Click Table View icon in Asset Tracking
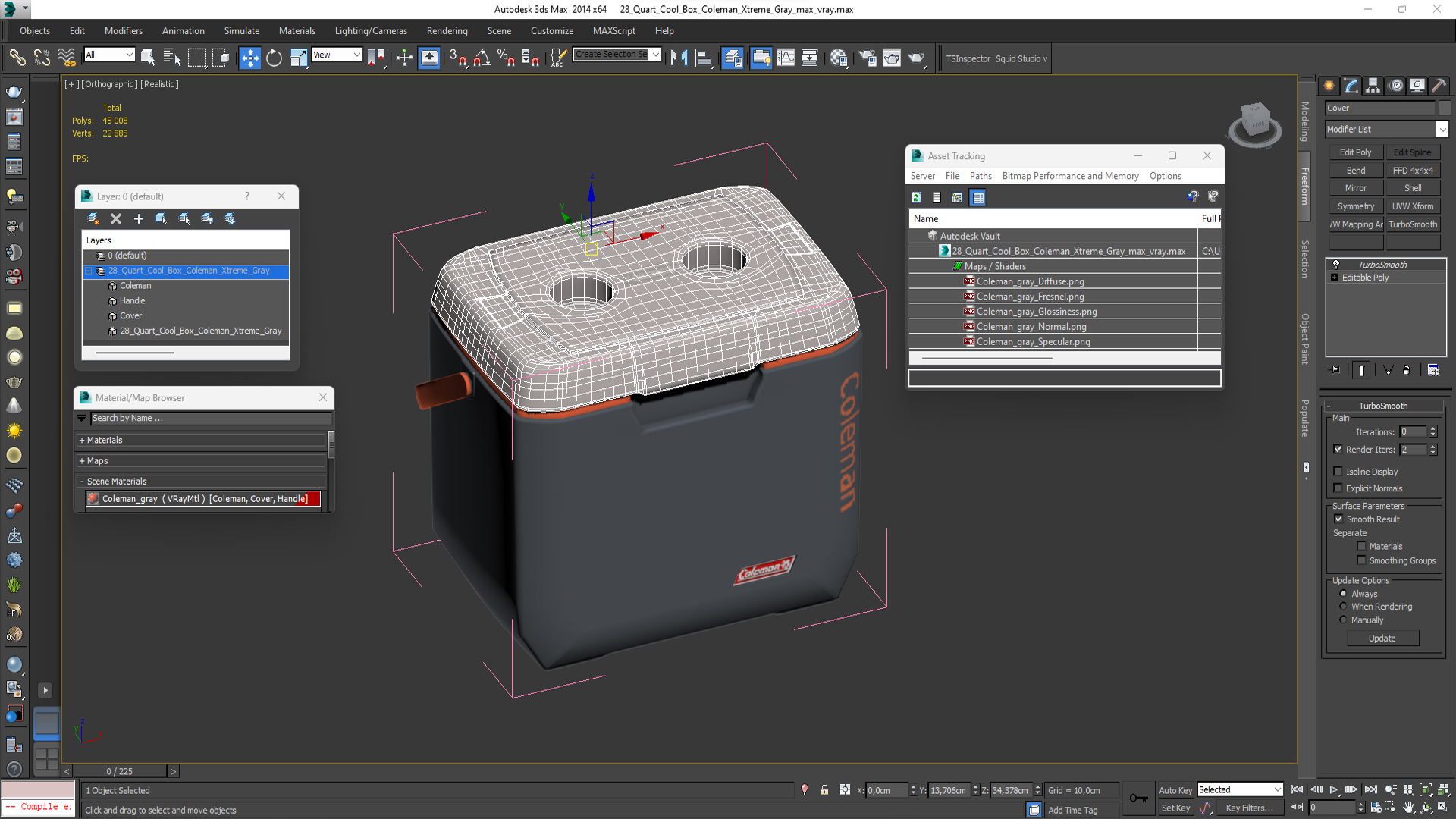 978,197
